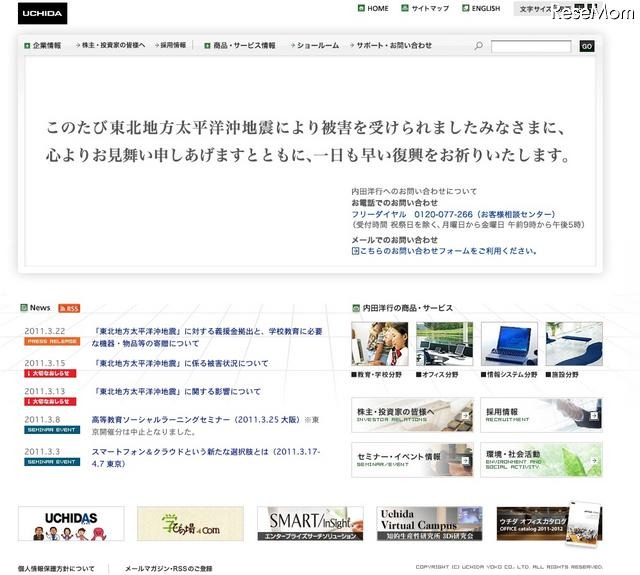This screenshot has width=640, height=575.
Task: Open the オフィス分野 thumbnail image
Action: pos(444,344)
